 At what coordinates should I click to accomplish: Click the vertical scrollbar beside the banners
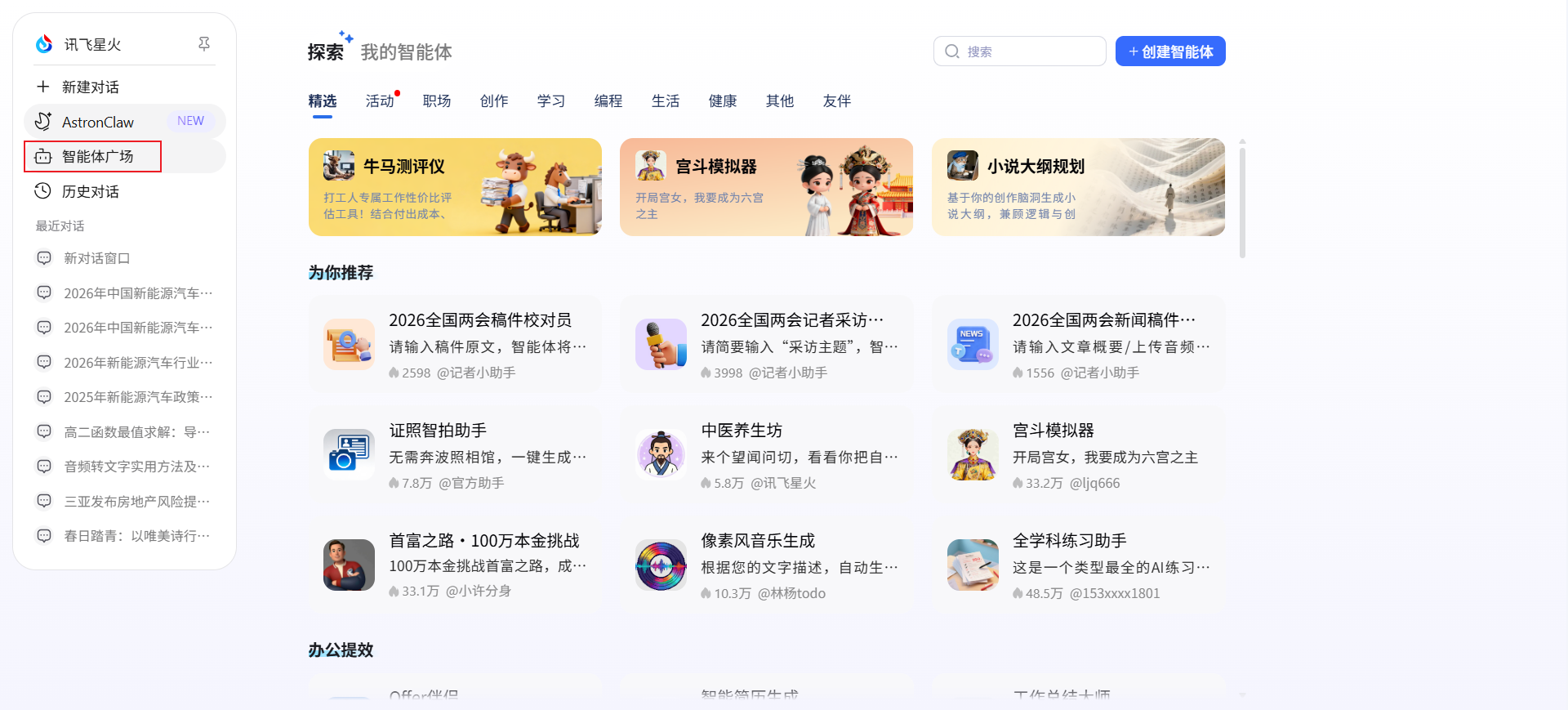(1242, 200)
